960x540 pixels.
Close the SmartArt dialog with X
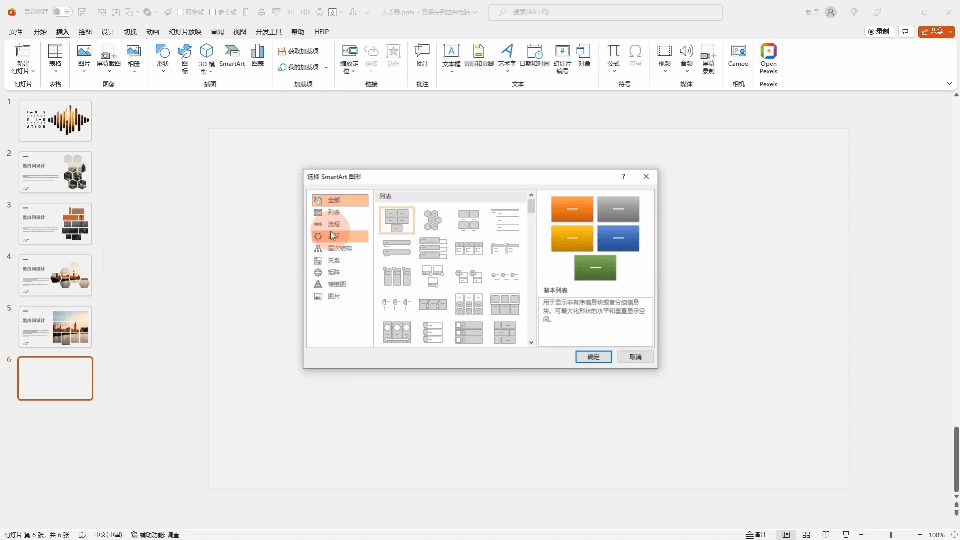pyautogui.click(x=646, y=176)
